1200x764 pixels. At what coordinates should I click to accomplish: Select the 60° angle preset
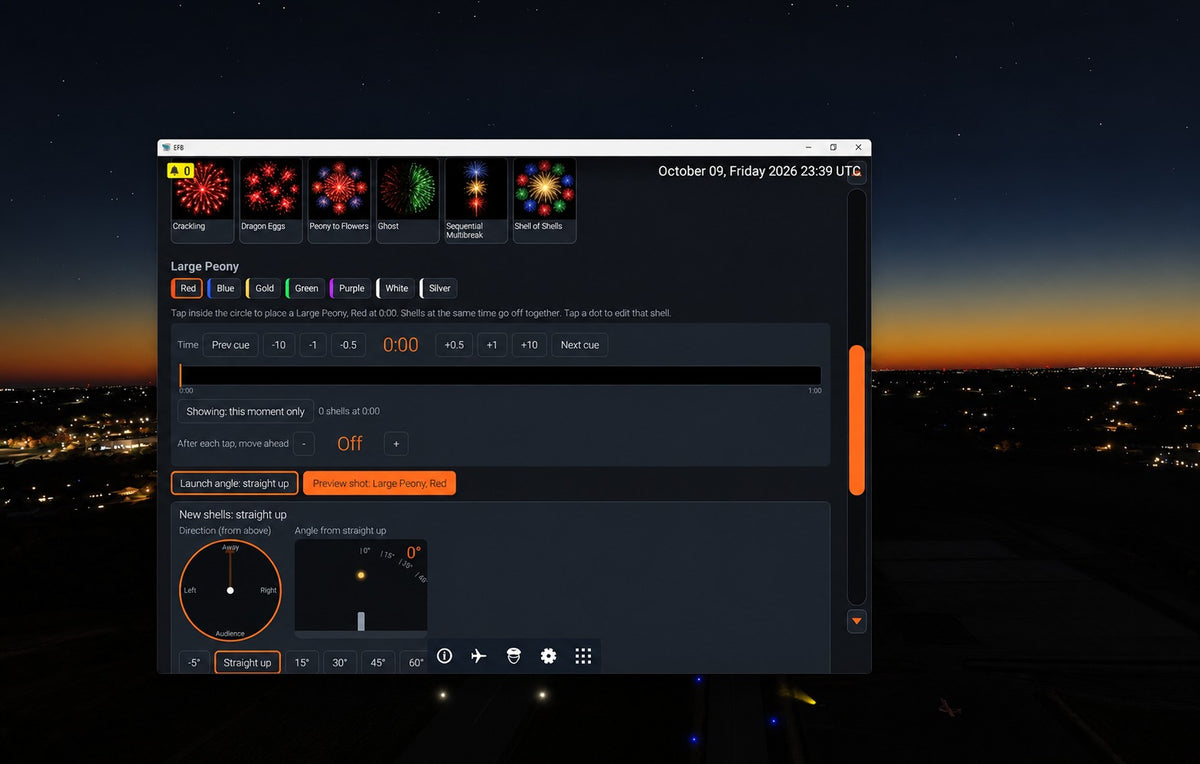pos(414,662)
